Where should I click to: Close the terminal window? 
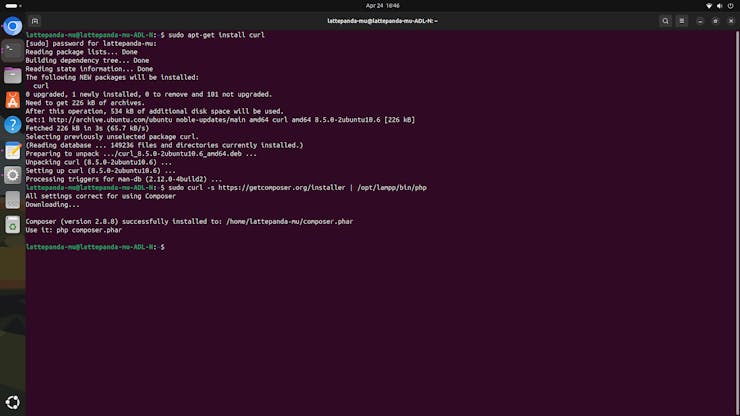pyautogui.click(x=731, y=21)
